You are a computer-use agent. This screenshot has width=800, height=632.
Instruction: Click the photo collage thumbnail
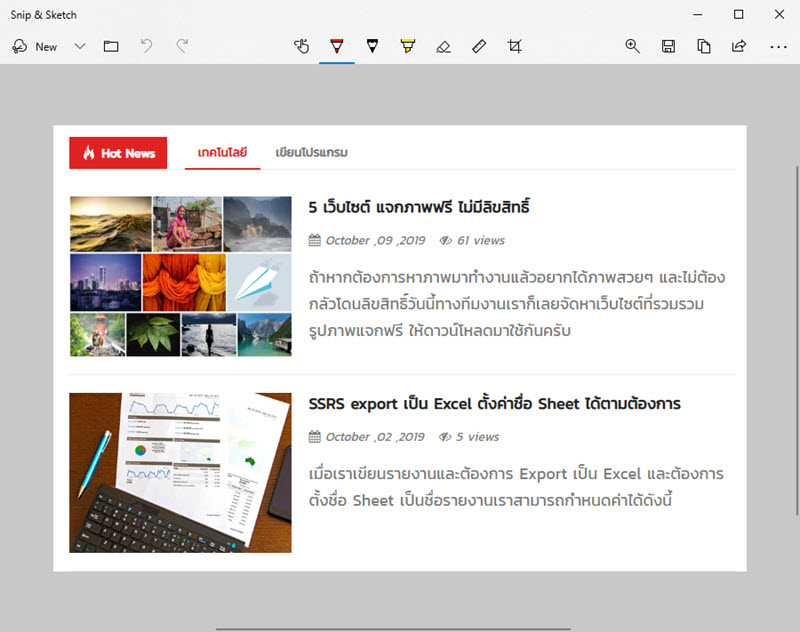[181, 276]
